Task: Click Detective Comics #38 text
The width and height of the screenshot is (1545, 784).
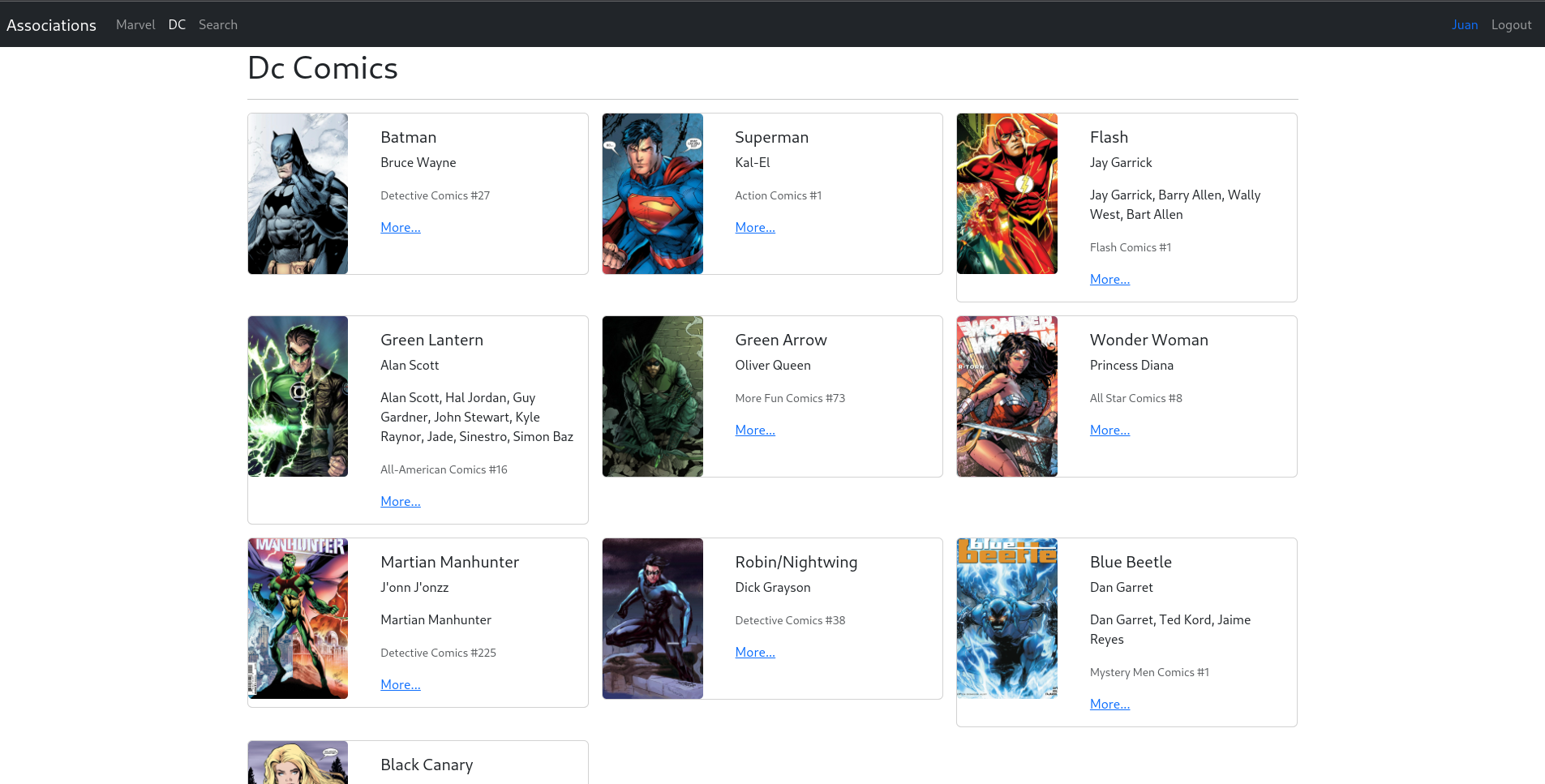Action: pos(790,621)
